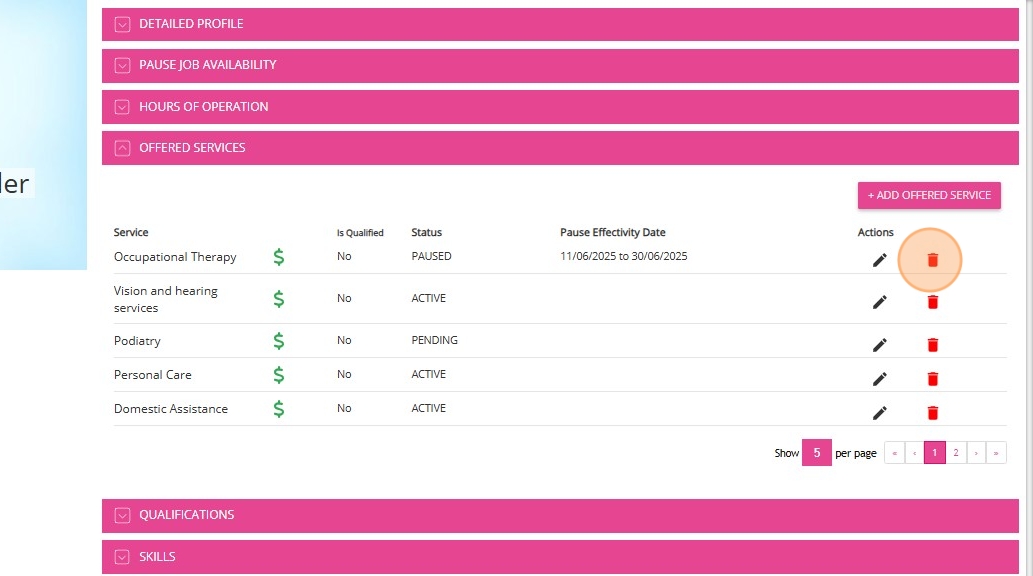The width and height of the screenshot is (1033, 576).
Task: Click the date range 11/06/2025 to 30/06/2025
Action: click(x=623, y=256)
